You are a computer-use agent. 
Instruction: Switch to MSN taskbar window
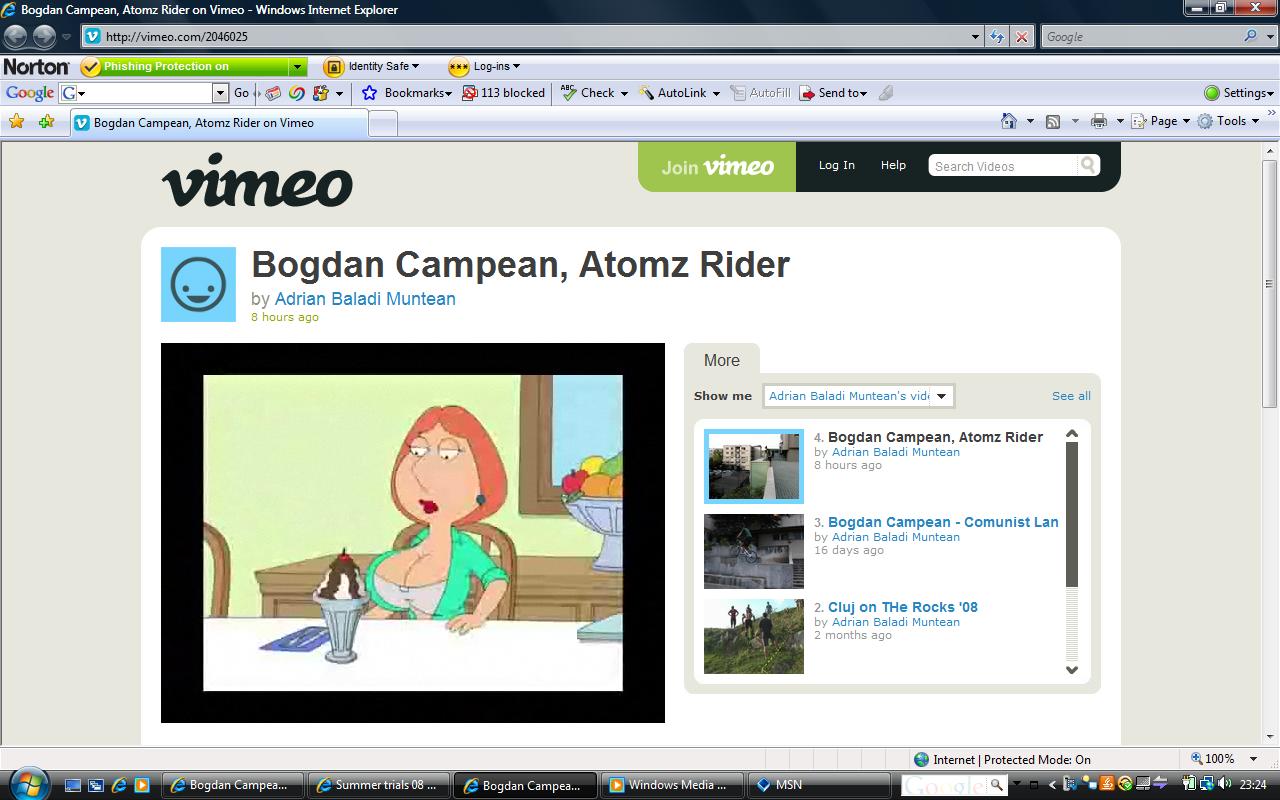coord(819,785)
